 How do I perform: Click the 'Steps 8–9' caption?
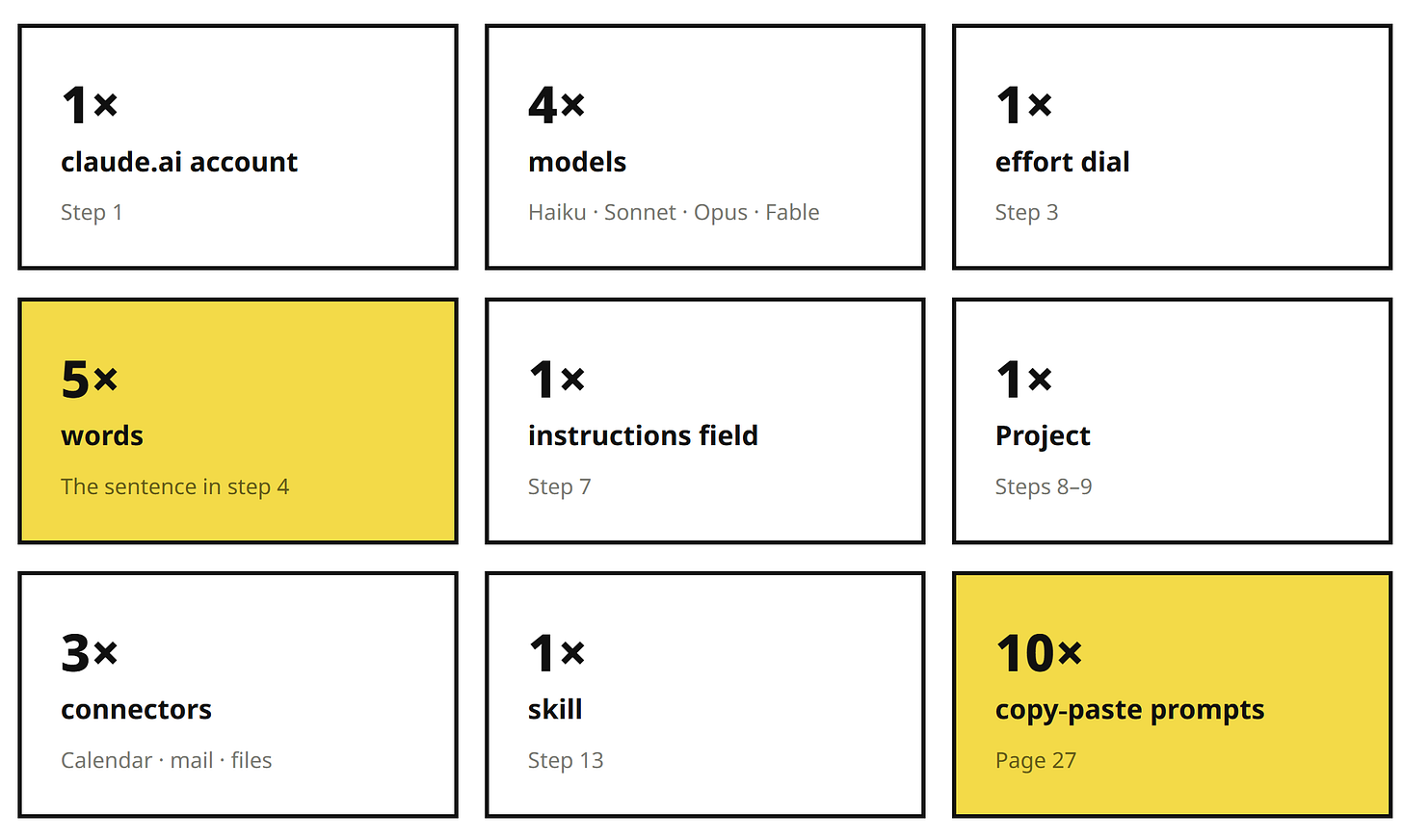click(x=1044, y=486)
